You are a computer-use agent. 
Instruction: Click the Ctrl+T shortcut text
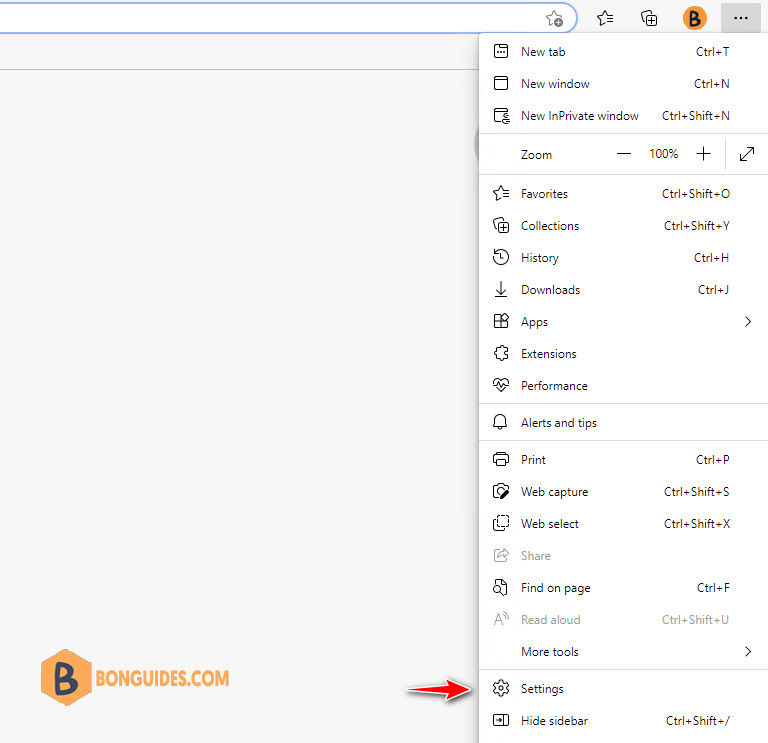(712, 52)
